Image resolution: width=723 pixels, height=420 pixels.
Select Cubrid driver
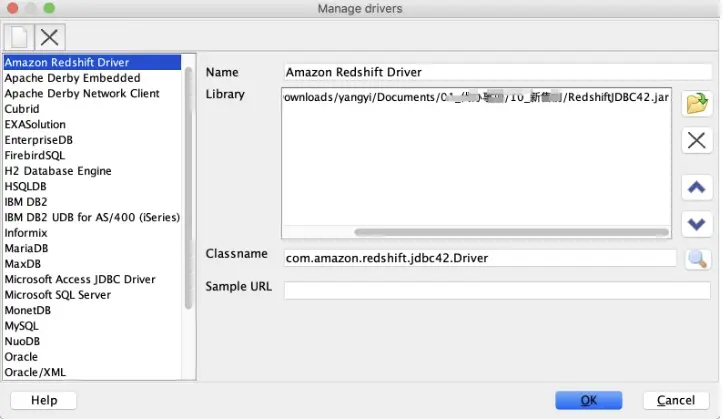[x=92, y=109]
